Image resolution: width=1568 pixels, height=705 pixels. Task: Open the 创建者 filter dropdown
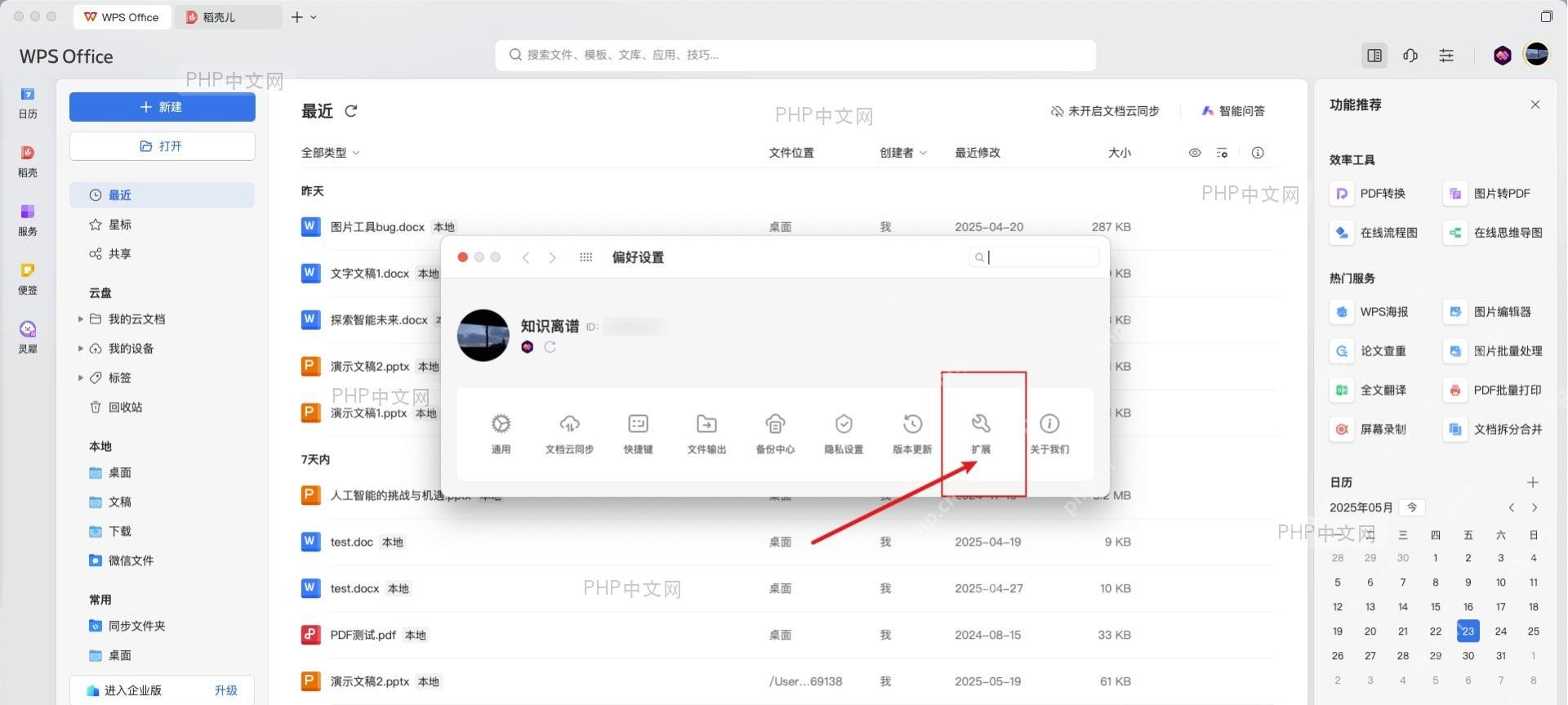tap(903, 153)
